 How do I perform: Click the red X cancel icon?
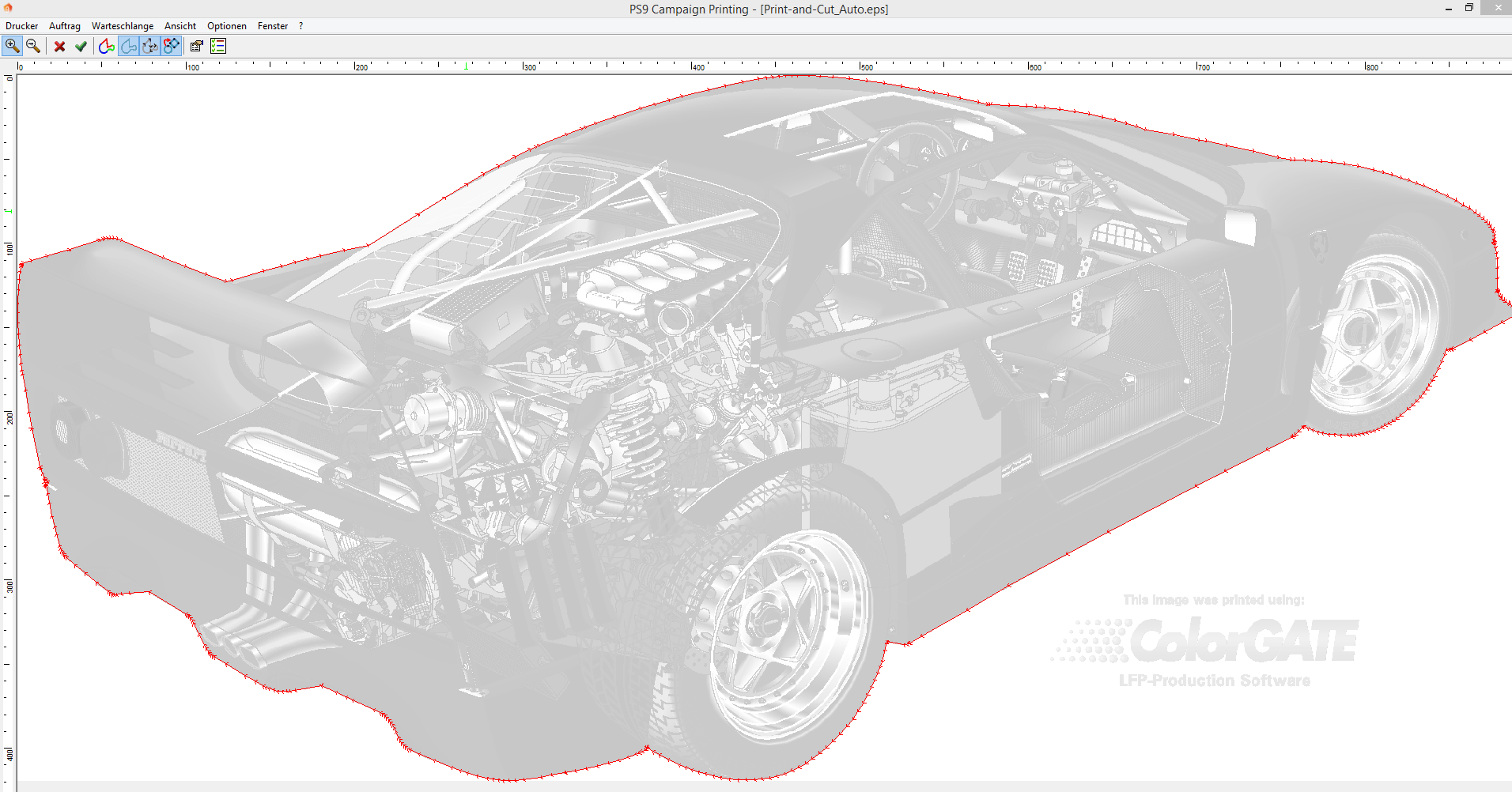click(59, 46)
